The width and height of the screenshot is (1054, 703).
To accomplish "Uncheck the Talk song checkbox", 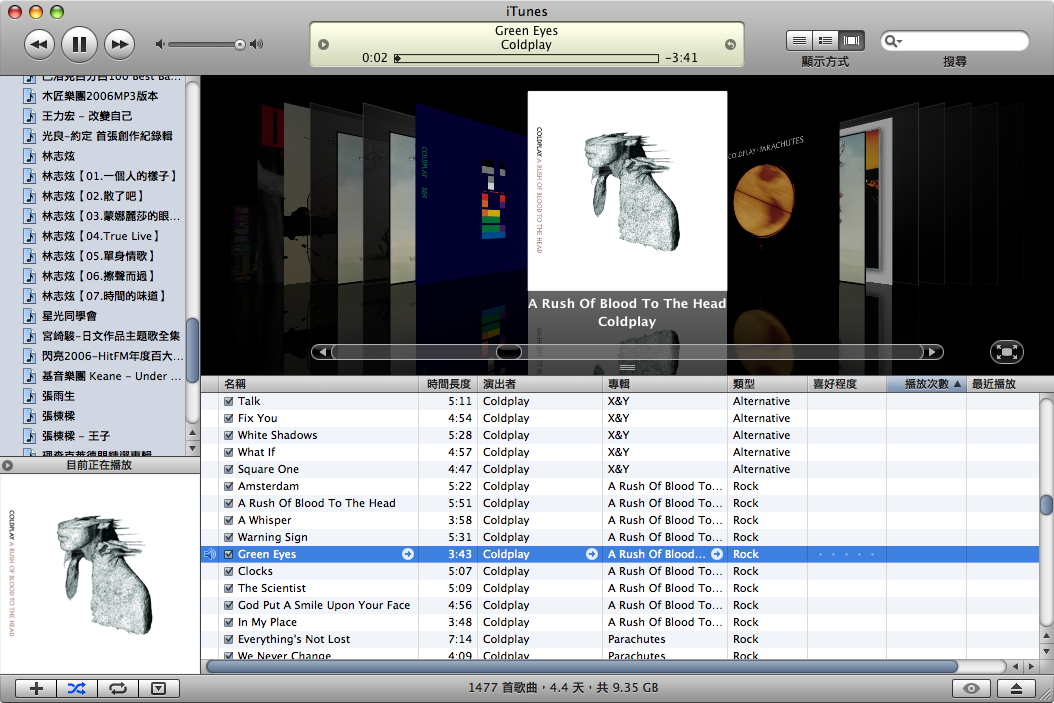I will click(229, 401).
